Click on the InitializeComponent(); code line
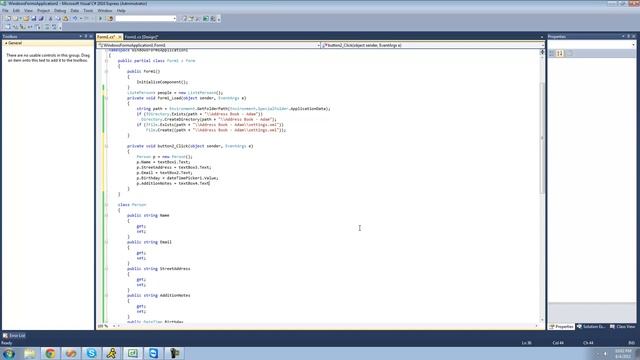This screenshot has width=640, height=360. (162, 82)
